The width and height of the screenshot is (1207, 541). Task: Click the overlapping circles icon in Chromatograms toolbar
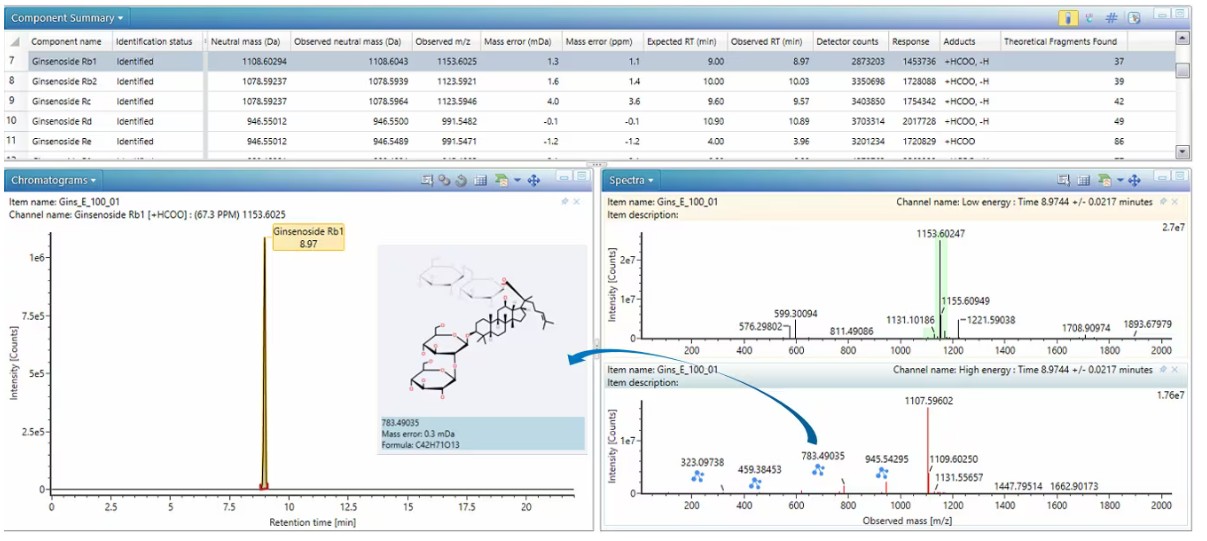pyautogui.click(x=443, y=180)
